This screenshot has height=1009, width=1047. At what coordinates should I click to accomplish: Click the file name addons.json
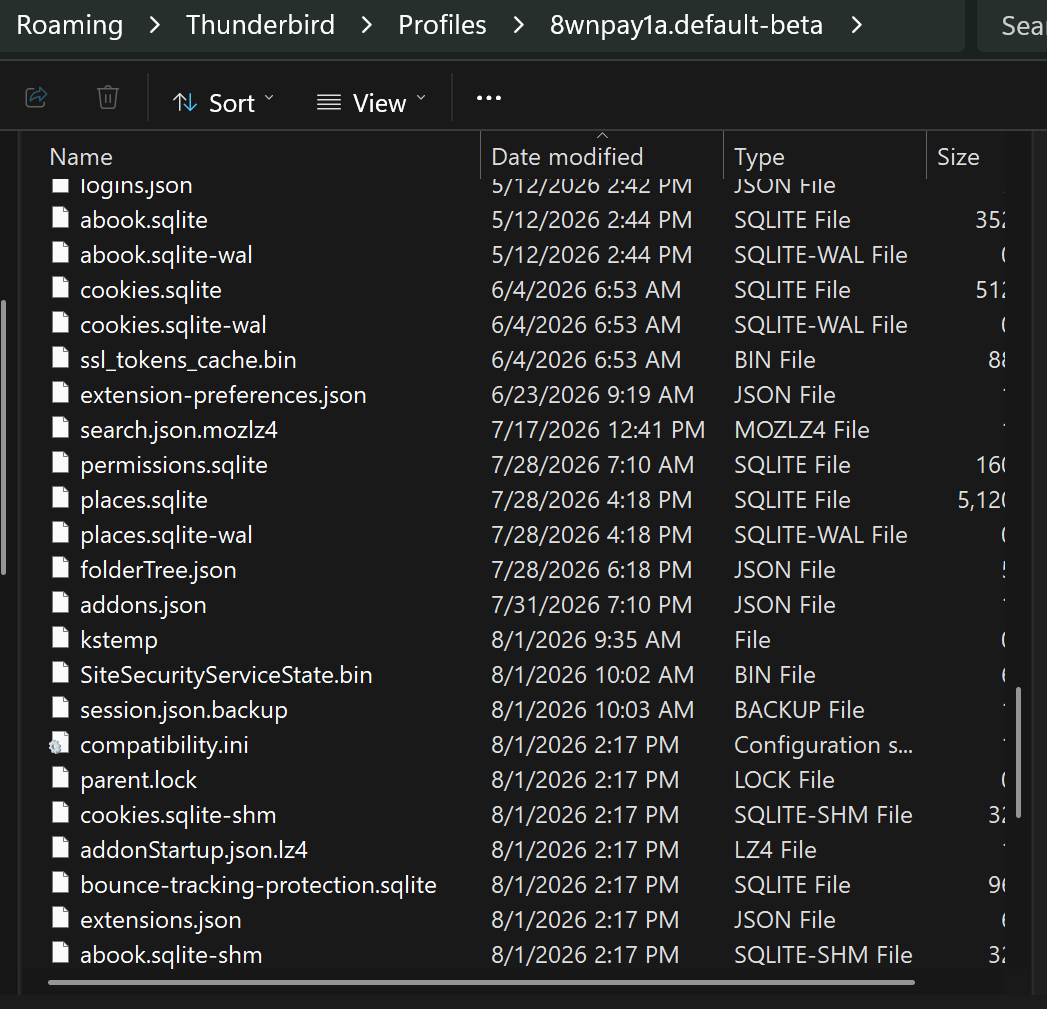click(x=143, y=605)
